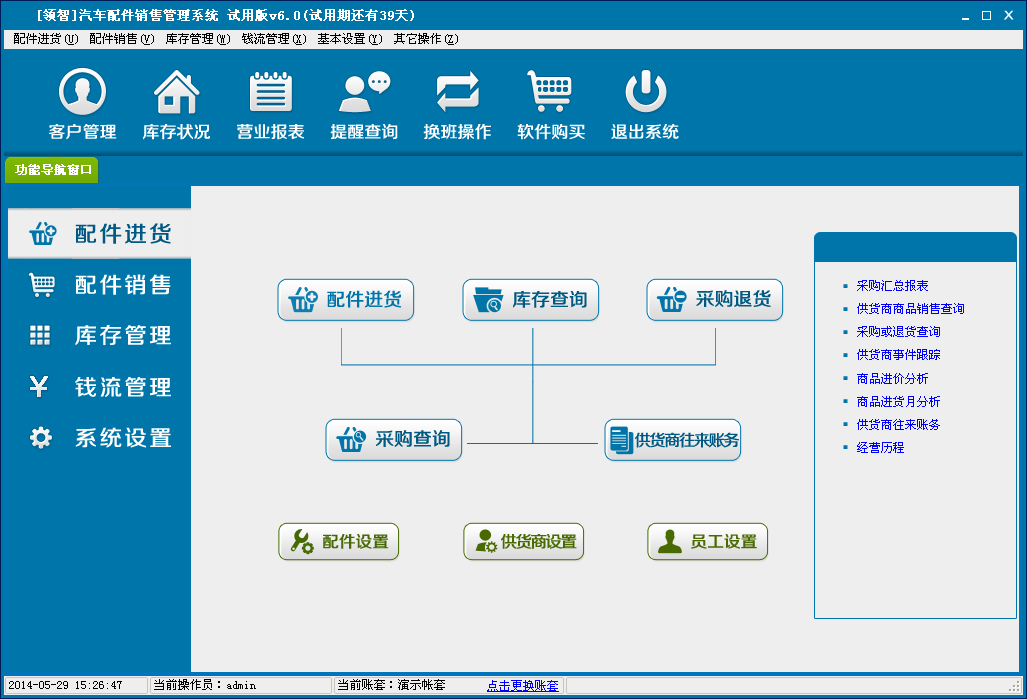Open 库存管理 in left sidebar
The width and height of the screenshot is (1027, 699).
click(x=100, y=336)
